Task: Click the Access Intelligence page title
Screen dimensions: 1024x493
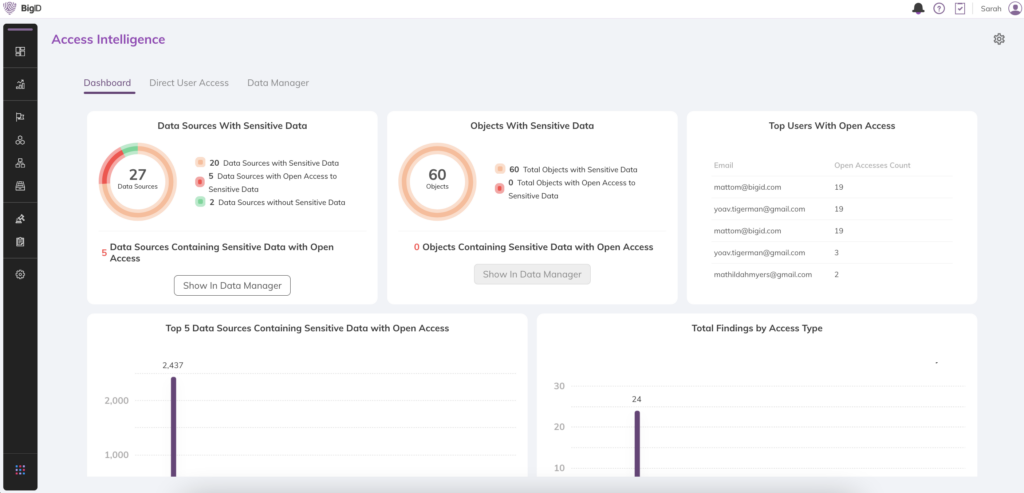Action: (x=108, y=39)
